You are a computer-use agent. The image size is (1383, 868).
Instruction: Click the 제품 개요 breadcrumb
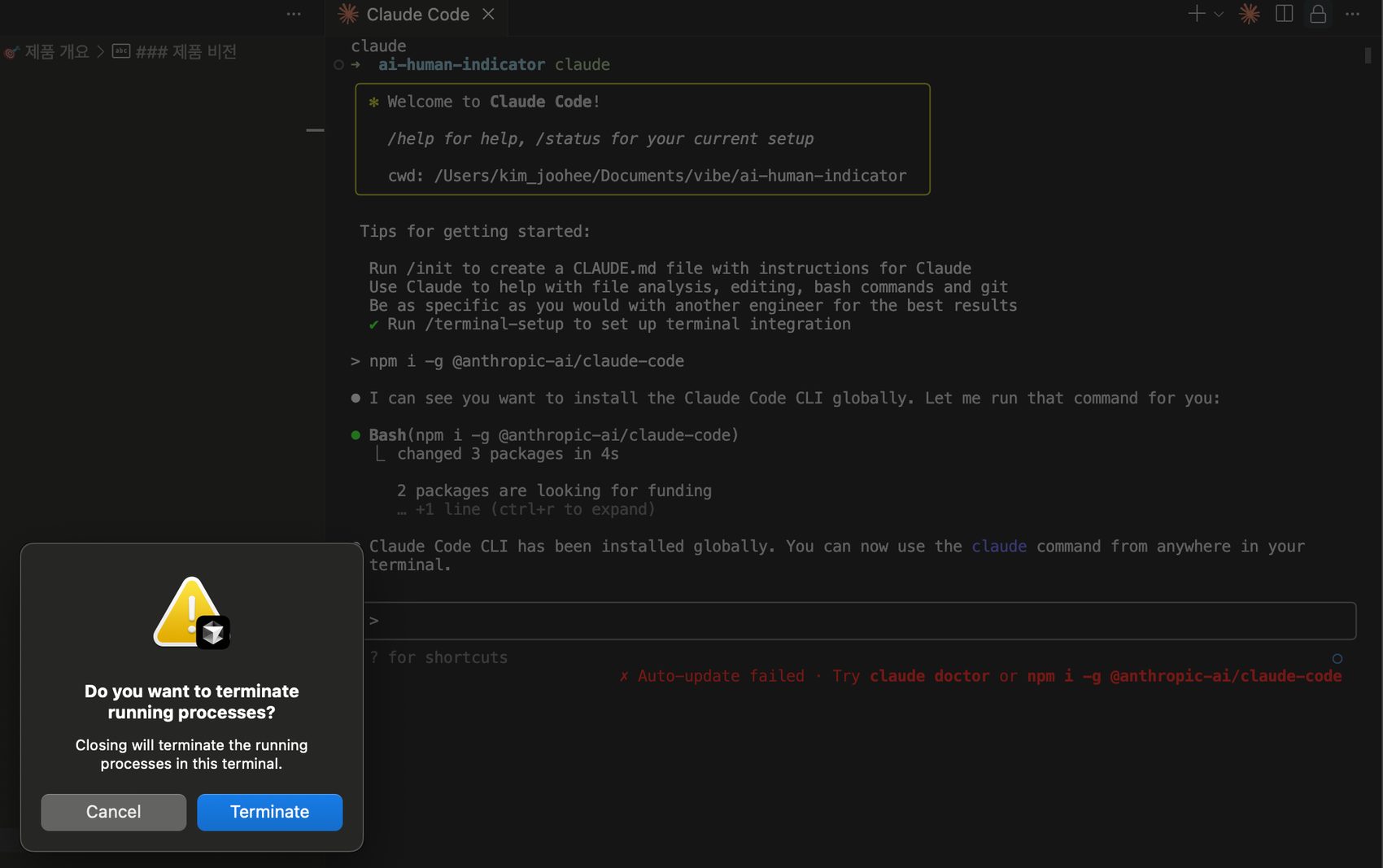tap(56, 52)
